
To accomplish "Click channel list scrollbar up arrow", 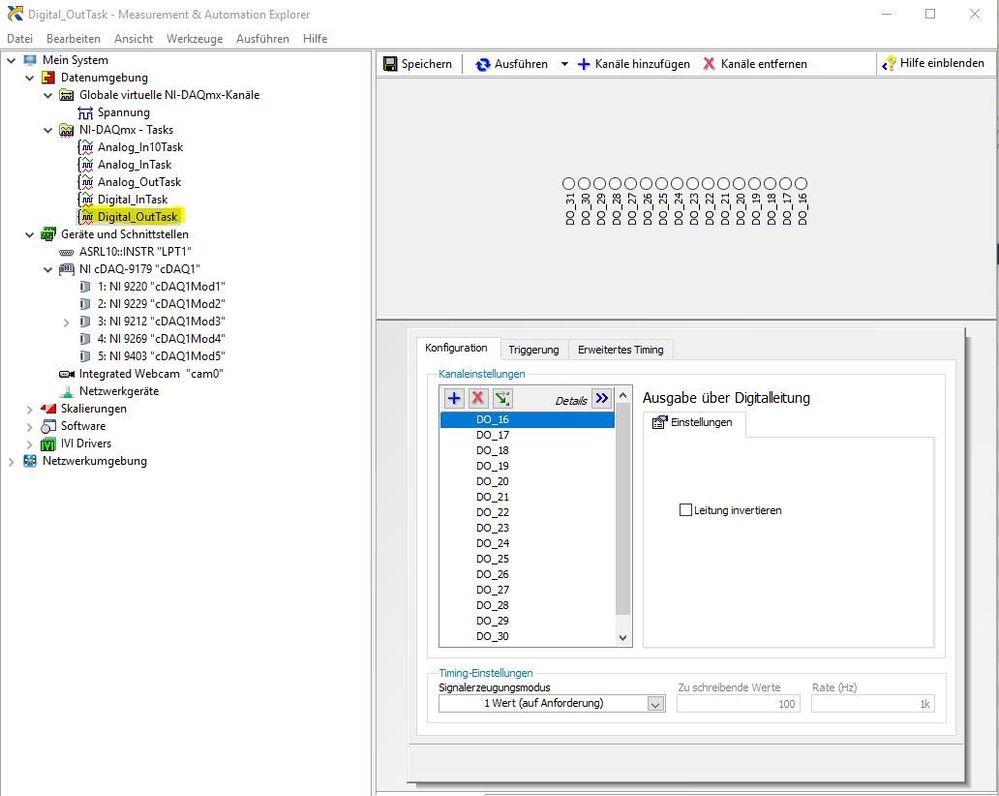I will [x=623, y=396].
